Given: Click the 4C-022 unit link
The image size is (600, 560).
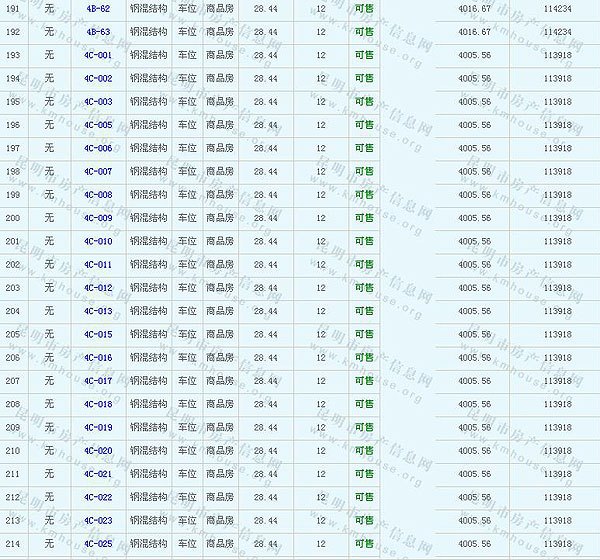Looking at the screenshot, I should 98,497.
